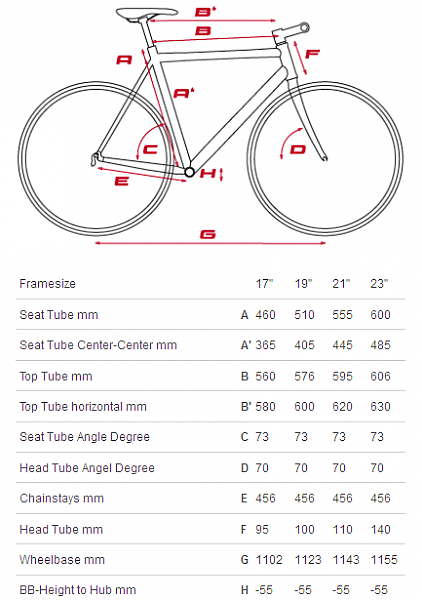The height and width of the screenshot is (600, 422).
Task: Click the BB-Height to Hub mm label
Action: (78, 590)
